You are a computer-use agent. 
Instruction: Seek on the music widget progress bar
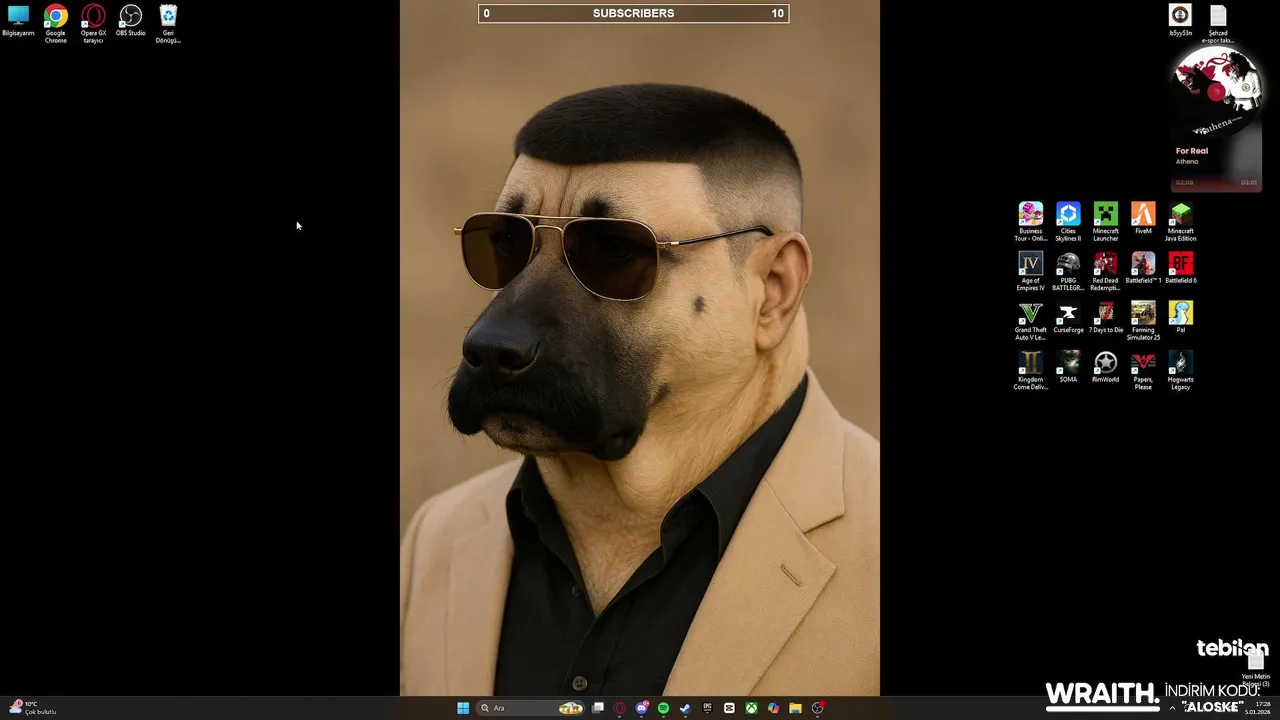1217,183
